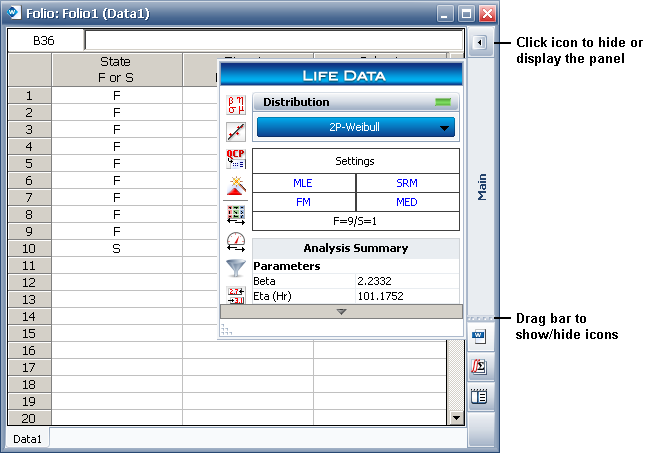Viewport: 646px width, 453px height.
Task: Hide the control panel with arrow icon
Action: pos(479,43)
